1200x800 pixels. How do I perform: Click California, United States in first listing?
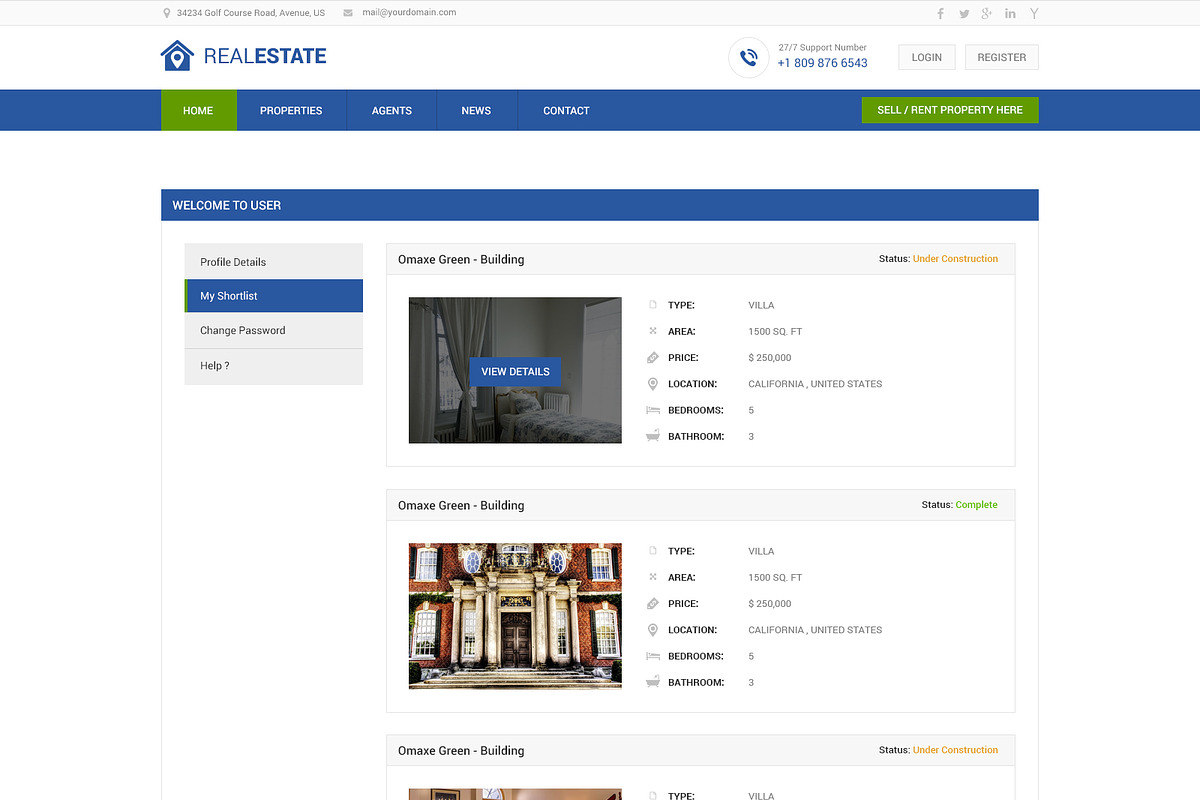point(815,384)
